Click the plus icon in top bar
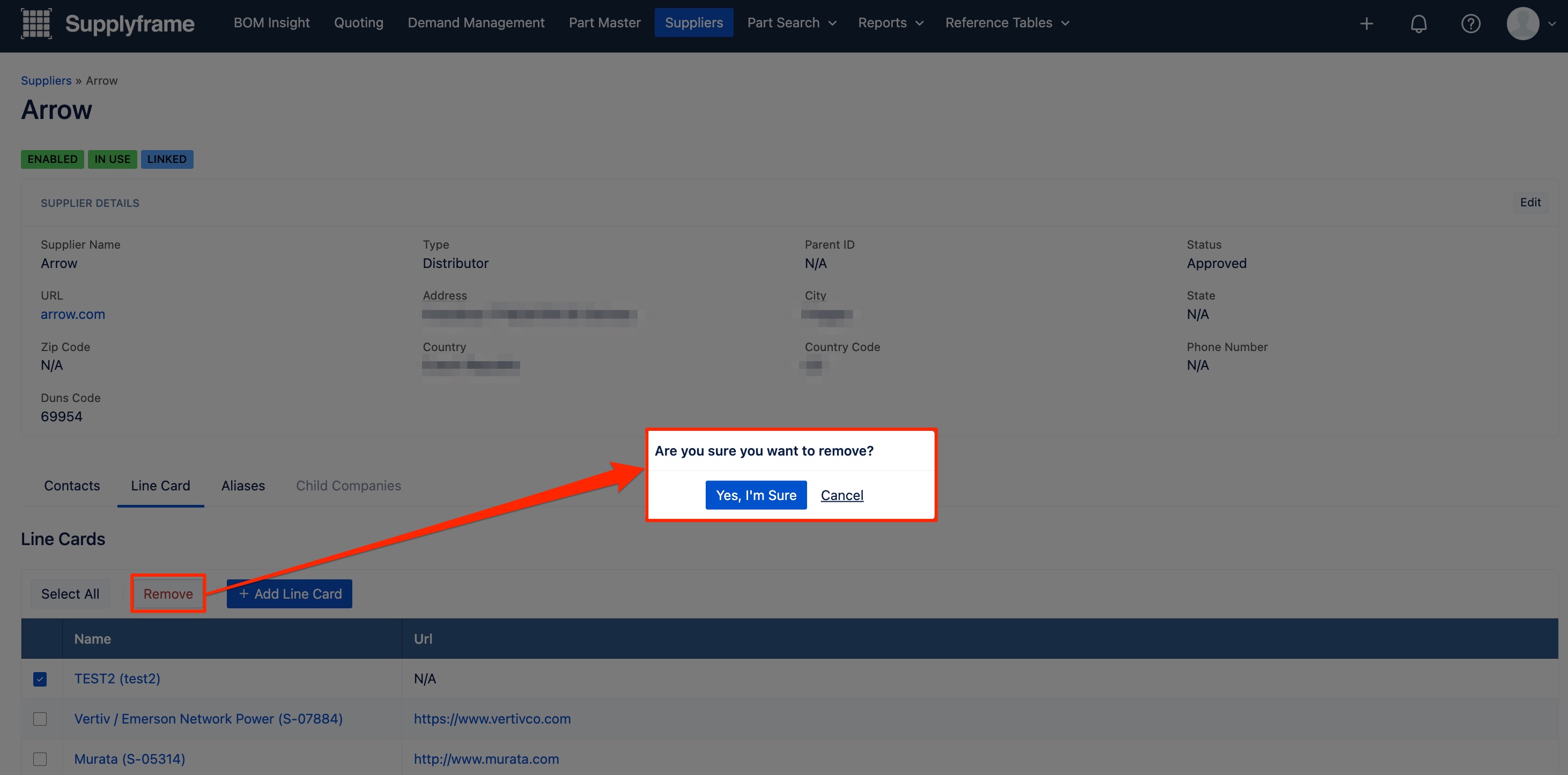 [x=1366, y=23]
